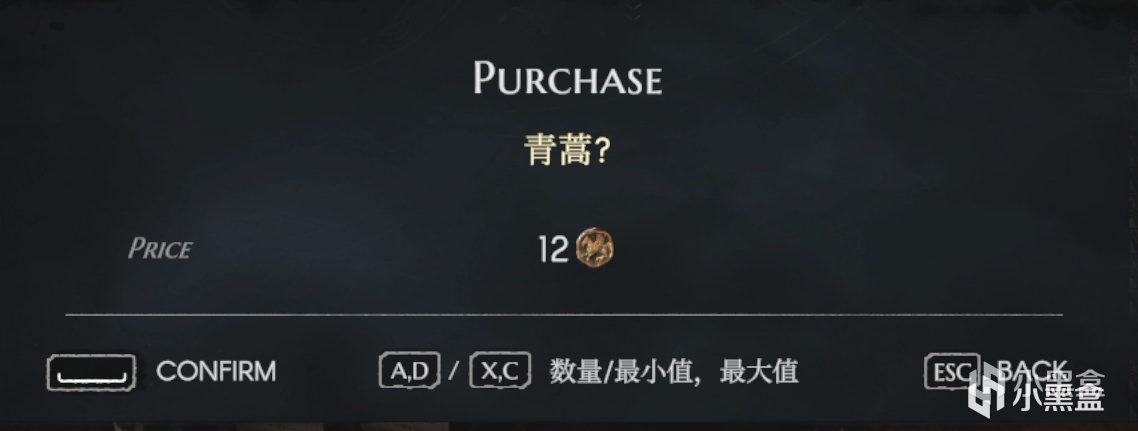1138x431 pixels.
Task: Click the 数量/最小值, 最大值 hint text
Action: click(x=674, y=372)
